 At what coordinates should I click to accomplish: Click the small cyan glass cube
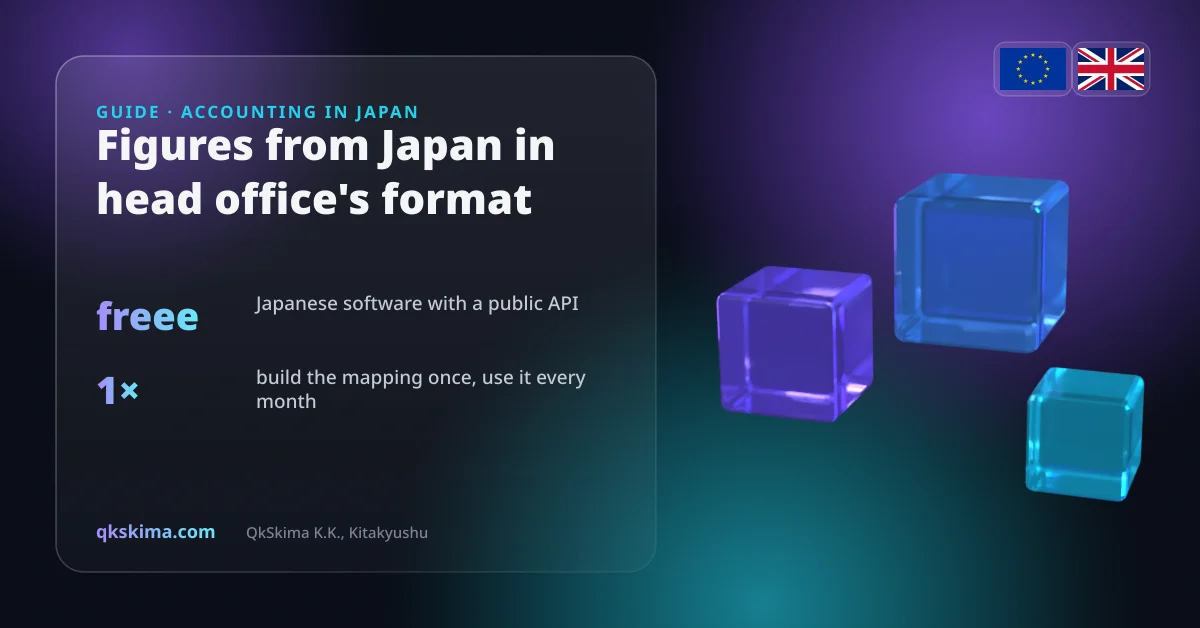tap(1084, 432)
